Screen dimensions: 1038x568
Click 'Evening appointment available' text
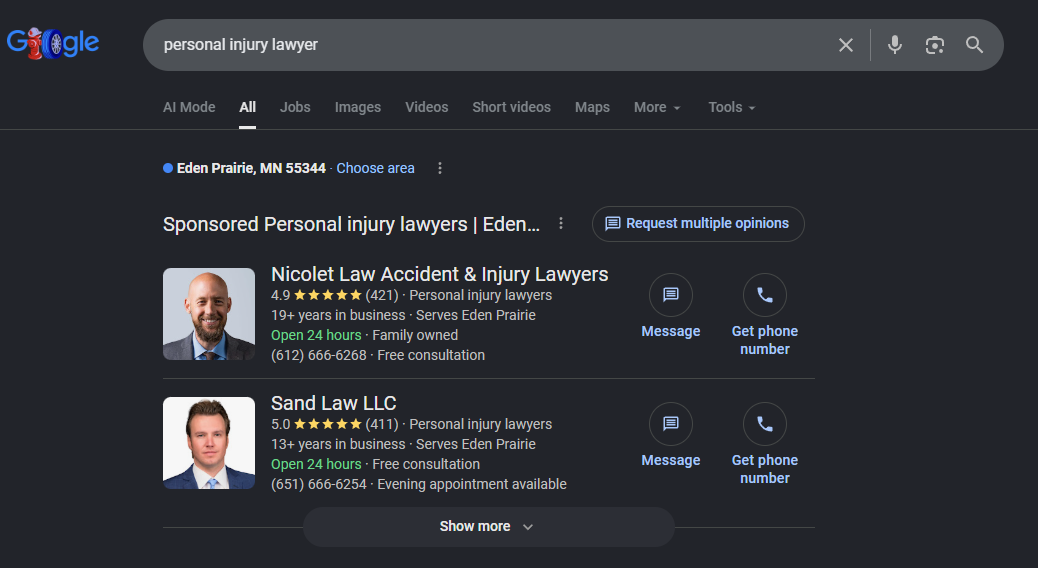point(472,485)
